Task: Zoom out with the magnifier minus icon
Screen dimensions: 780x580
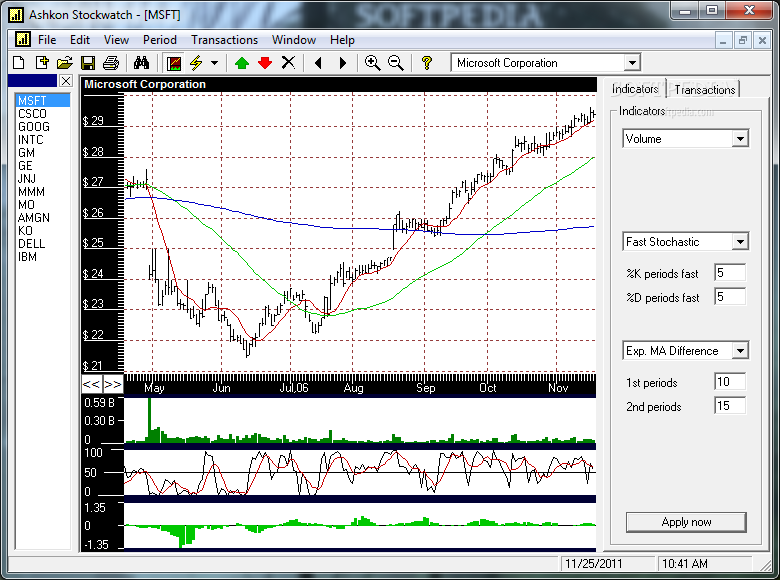Action: coord(396,63)
